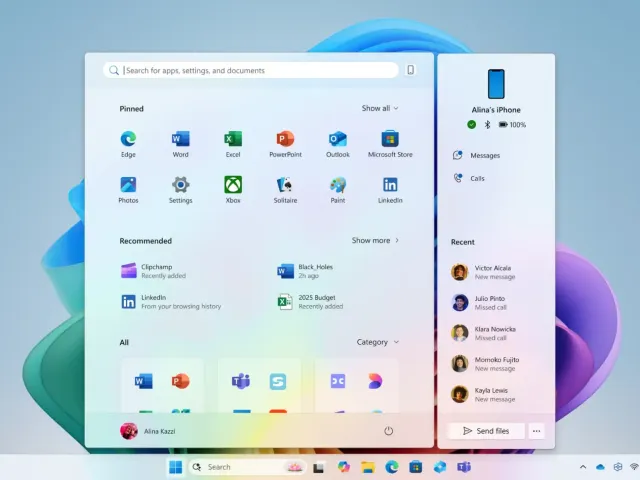The width and height of the screenshot is (640, 480).
Task: Open the Black_Holes Word document
Action: 305,271
